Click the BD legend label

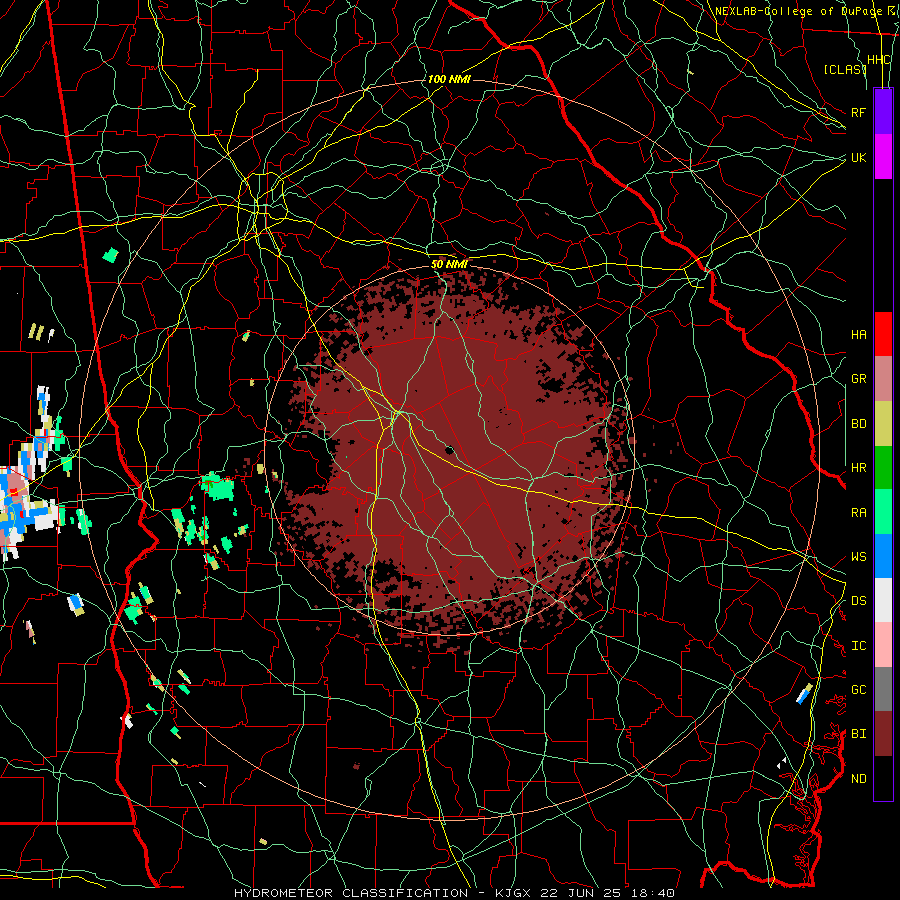(x=858, y=424)
